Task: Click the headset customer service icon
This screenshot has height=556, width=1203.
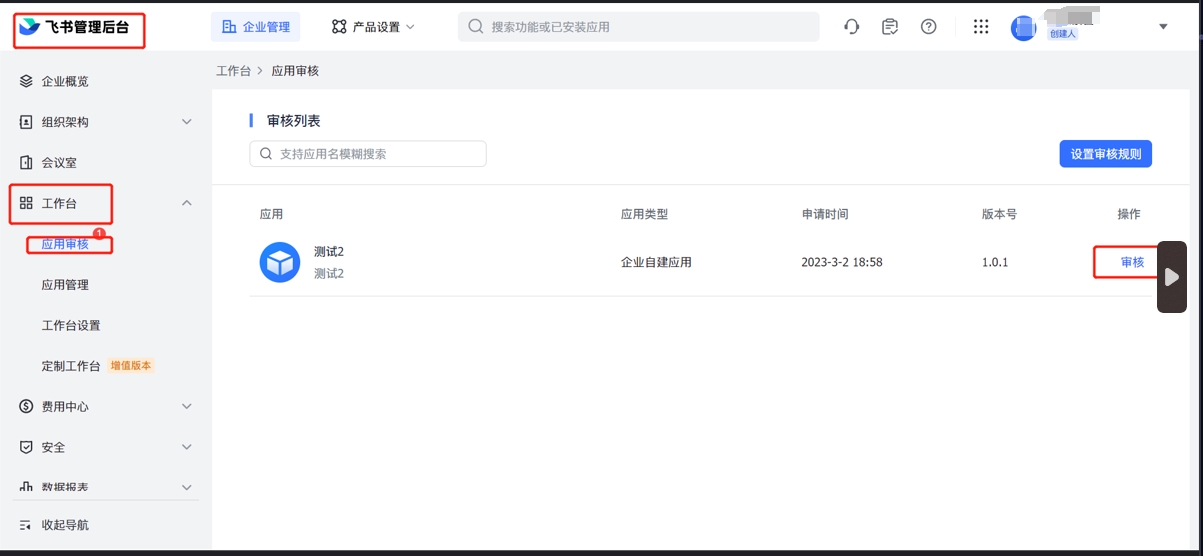Action: [x=852, y=27]
